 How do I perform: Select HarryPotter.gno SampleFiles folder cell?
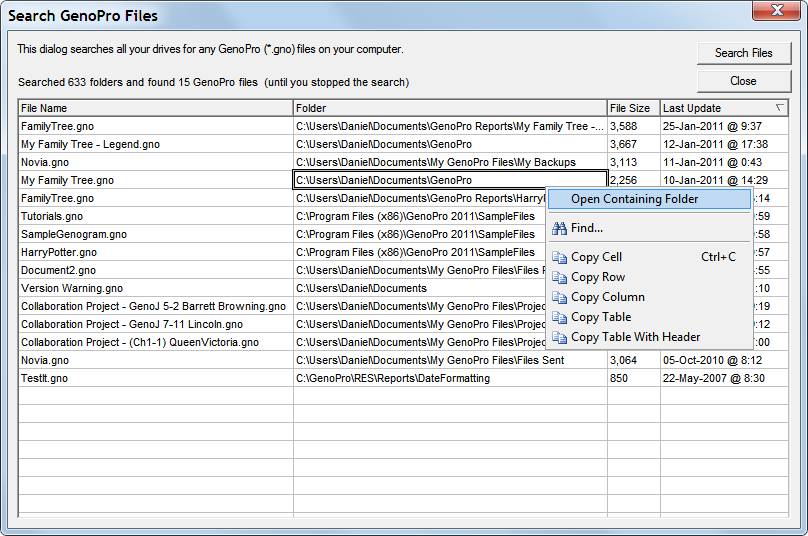point(419,253)
